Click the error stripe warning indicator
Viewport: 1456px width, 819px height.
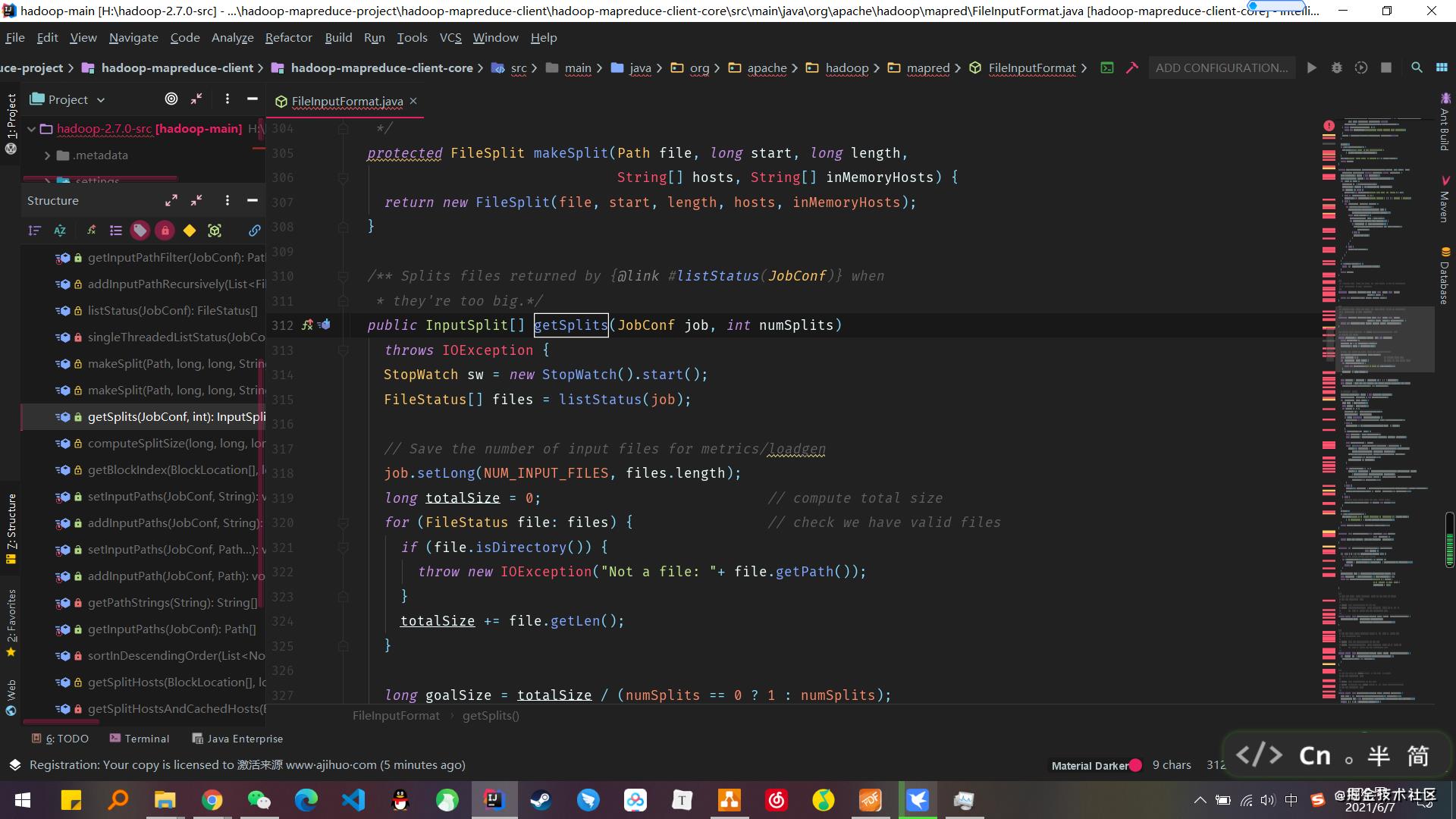[x=1329, y=126]
